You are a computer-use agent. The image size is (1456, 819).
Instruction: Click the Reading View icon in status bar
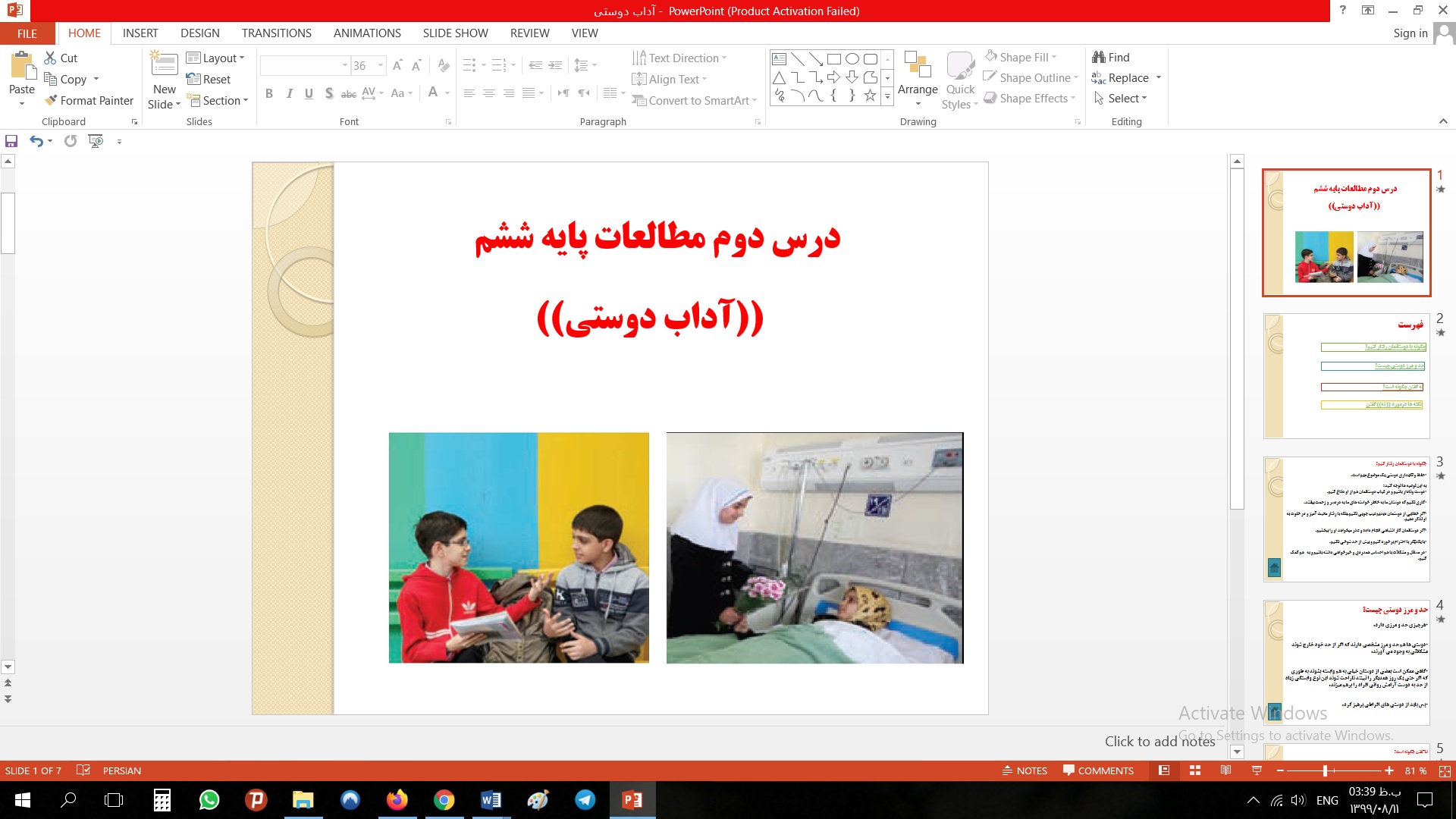(x=1225, y=770)
